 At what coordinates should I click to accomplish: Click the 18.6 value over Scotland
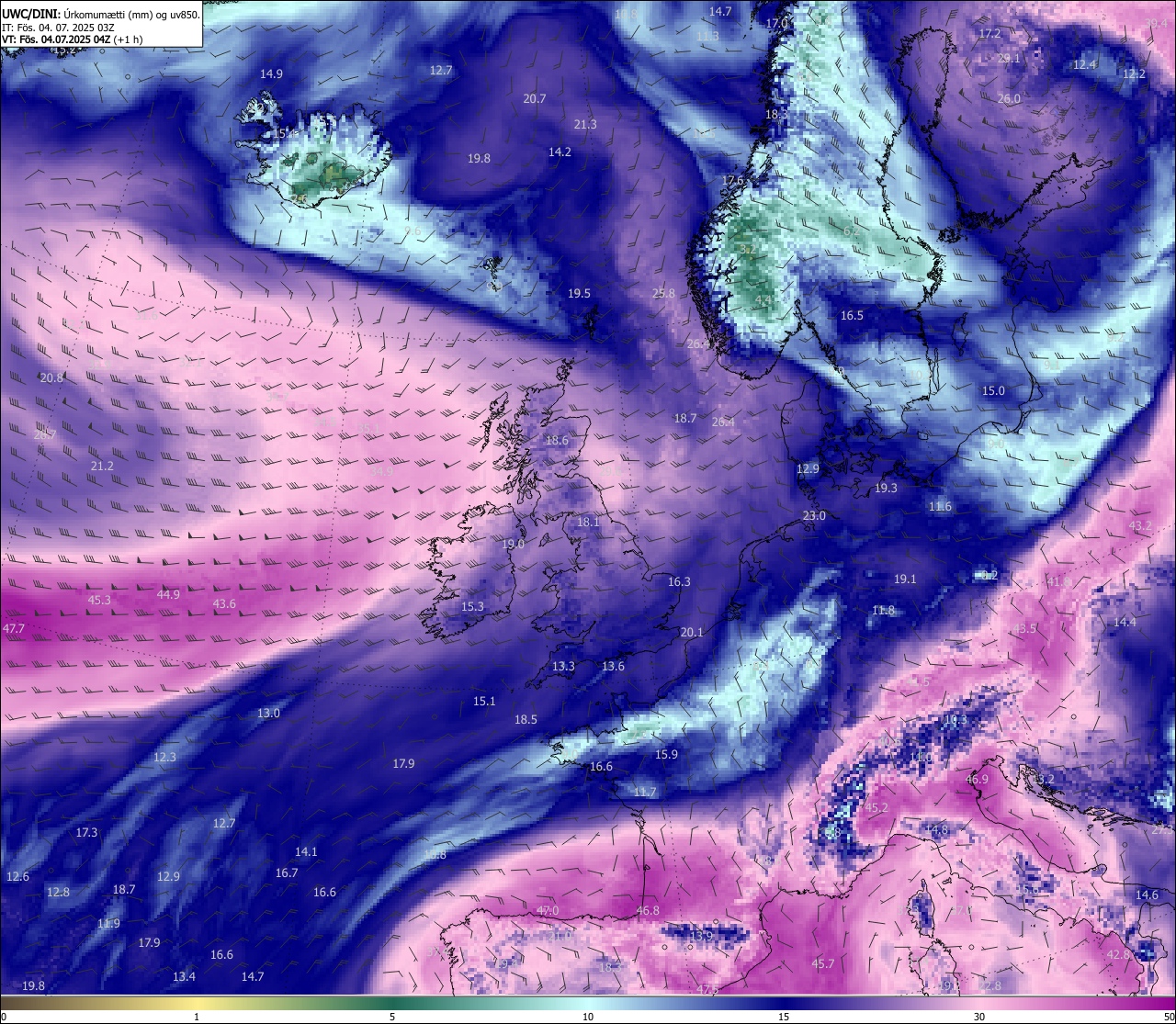tap(557, 440)
